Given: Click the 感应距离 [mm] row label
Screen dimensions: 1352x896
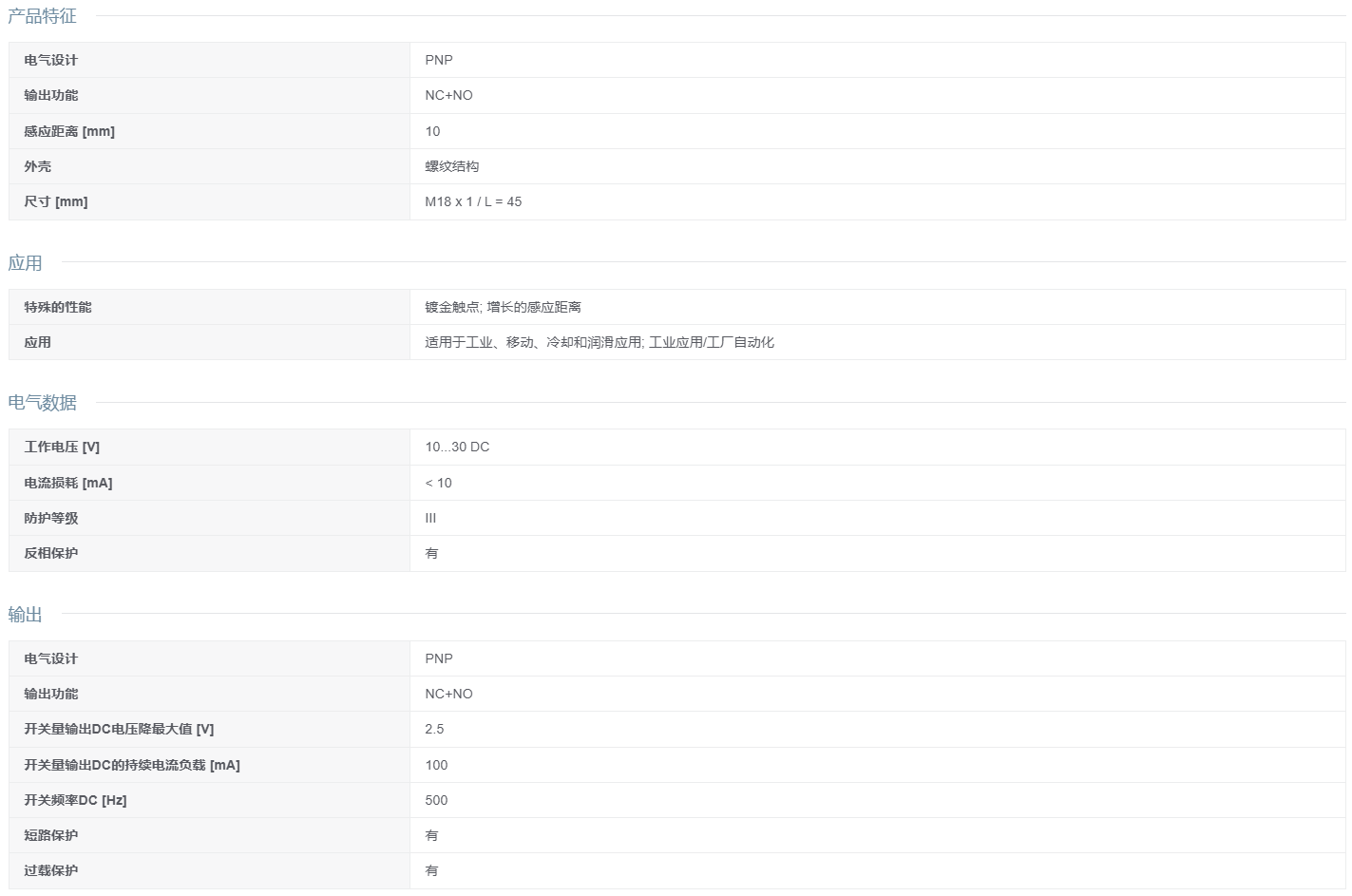Looking at the screenshot, I should tap(69, 131).
